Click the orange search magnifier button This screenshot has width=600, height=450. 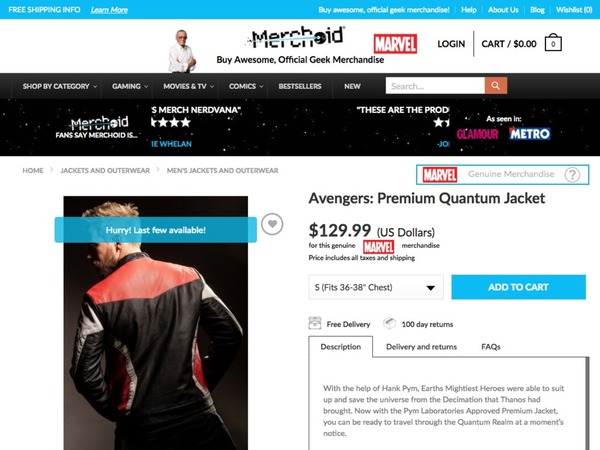pyautogui.click(x=496, y=86)
